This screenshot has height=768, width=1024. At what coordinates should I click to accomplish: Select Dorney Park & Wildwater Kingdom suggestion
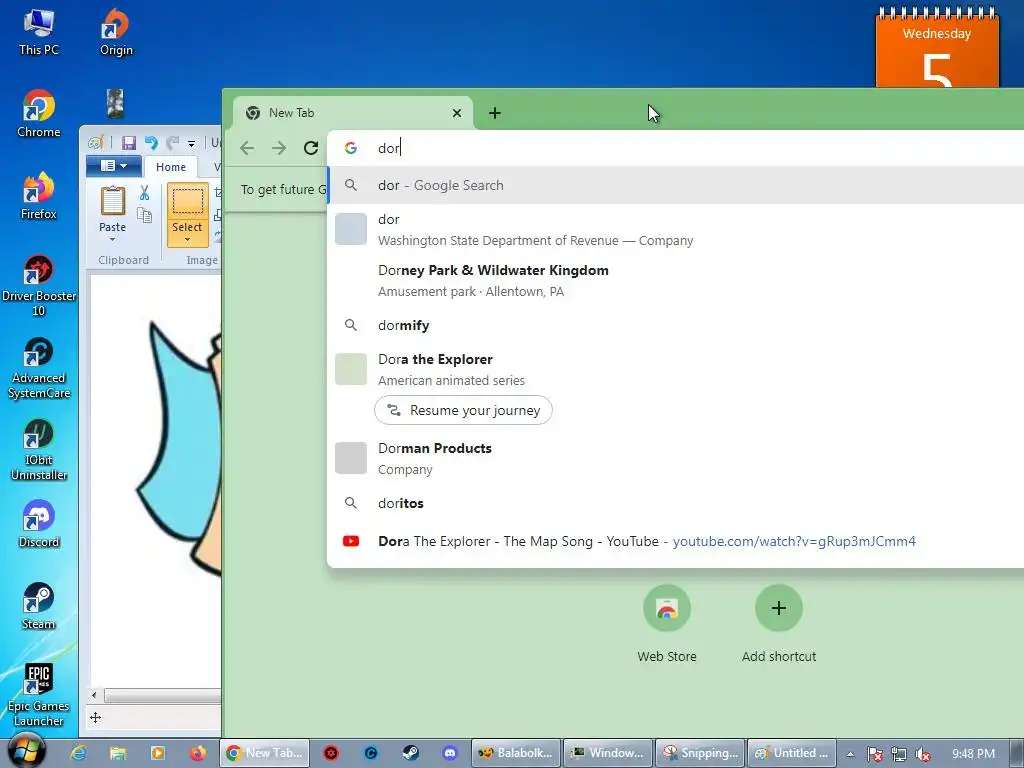(676, 280)
